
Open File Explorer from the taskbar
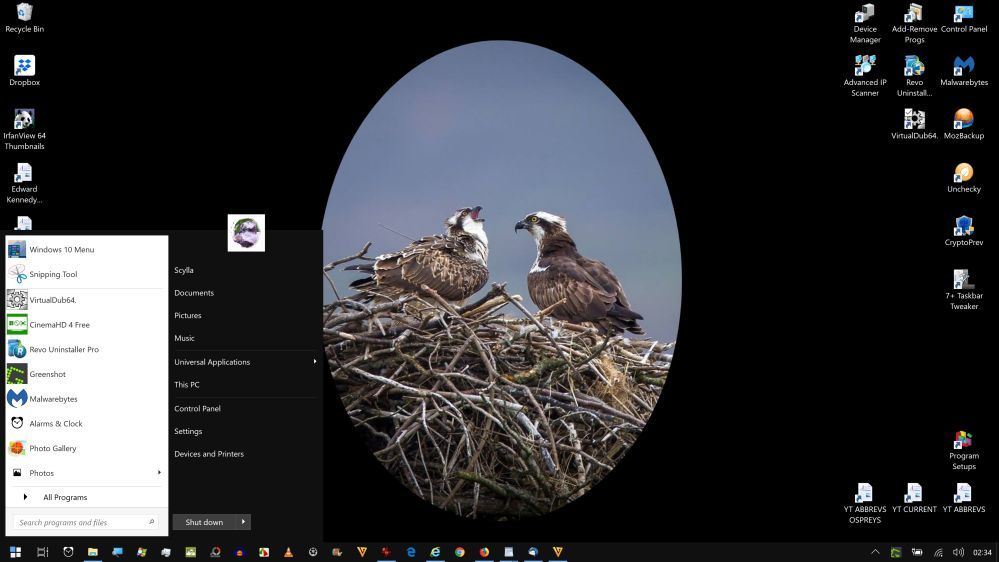click(92, 552)
